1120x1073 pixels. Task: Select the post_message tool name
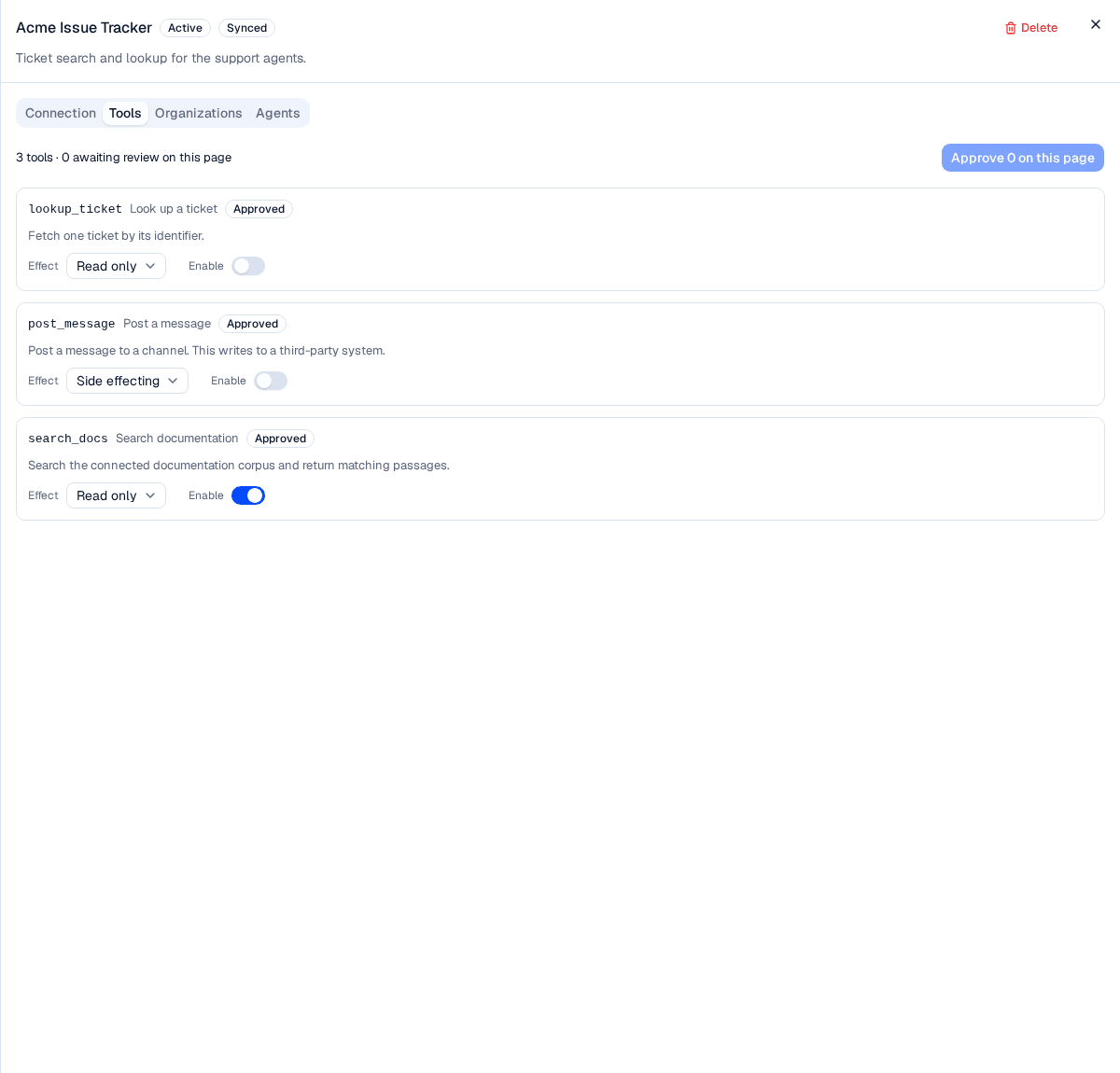[72, 324]
